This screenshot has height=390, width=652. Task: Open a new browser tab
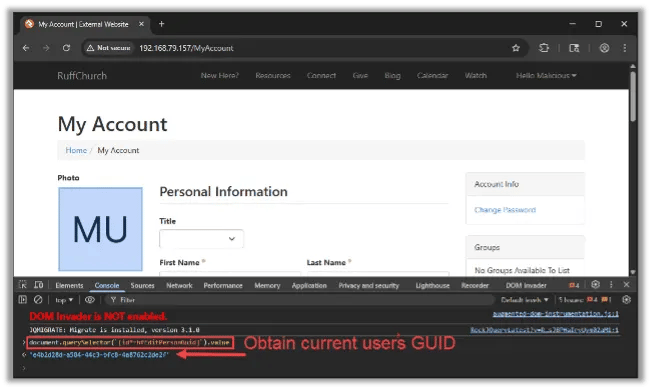[x=161, y=24]
